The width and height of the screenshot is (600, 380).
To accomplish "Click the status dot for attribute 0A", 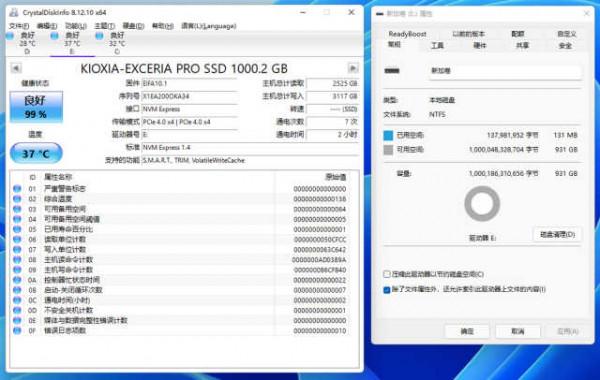I will tap(17, 280).
